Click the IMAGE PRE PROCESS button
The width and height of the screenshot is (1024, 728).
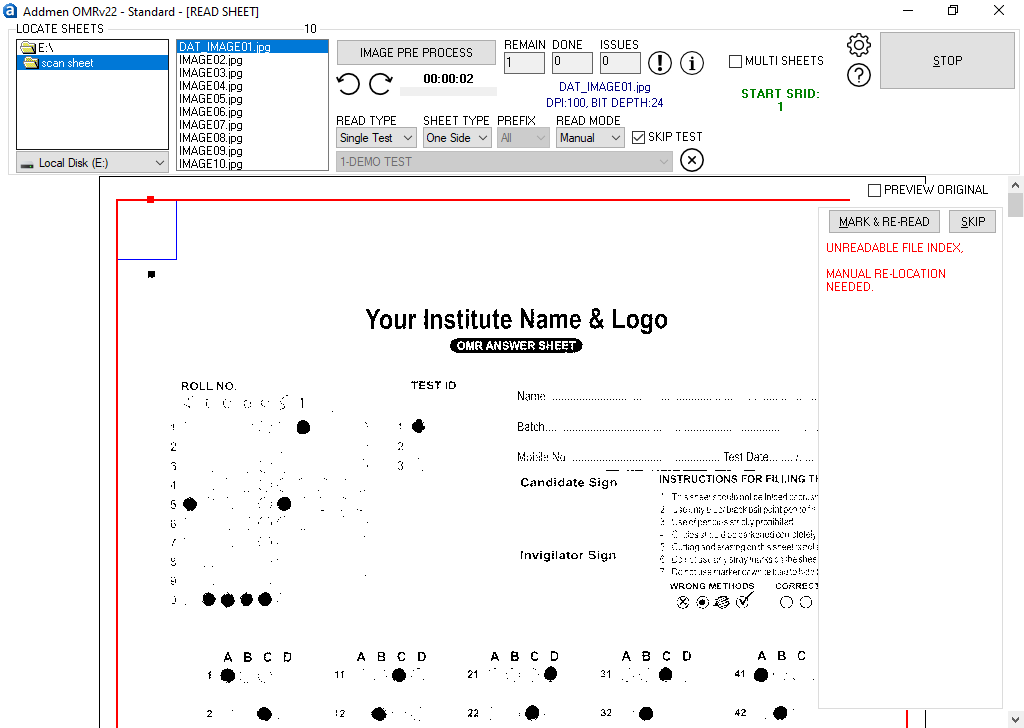(x=416, y=53)
